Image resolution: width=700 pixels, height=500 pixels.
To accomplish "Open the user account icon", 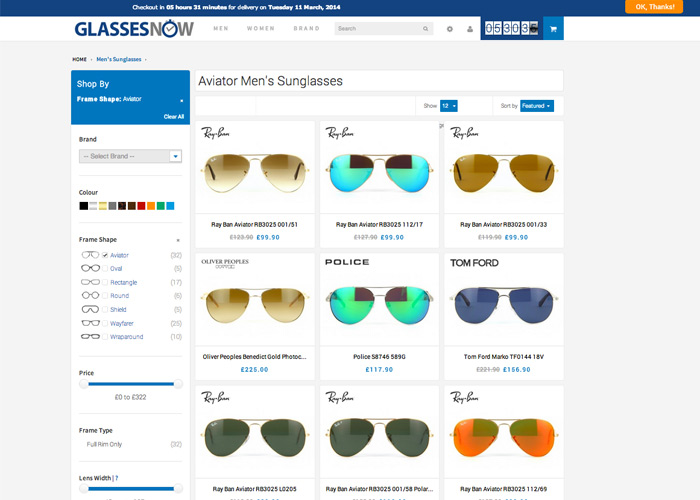I will pos(470,29).
